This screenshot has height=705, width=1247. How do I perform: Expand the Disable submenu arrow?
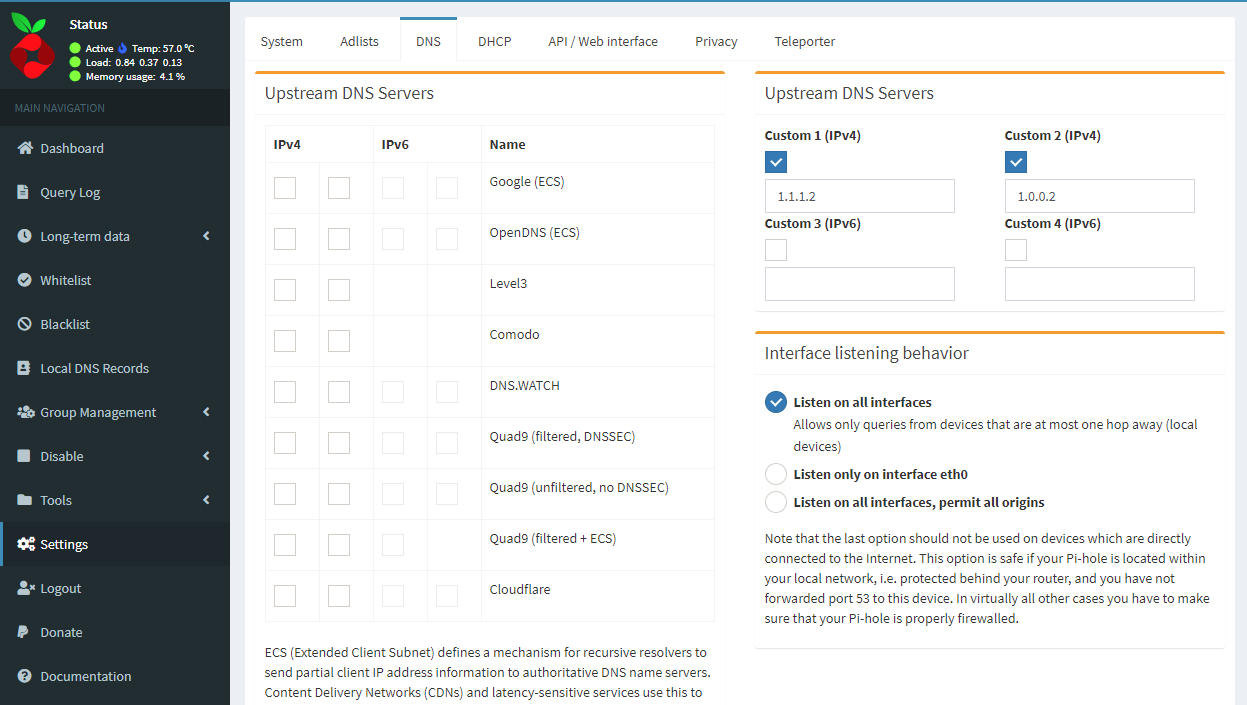(206, 456)
